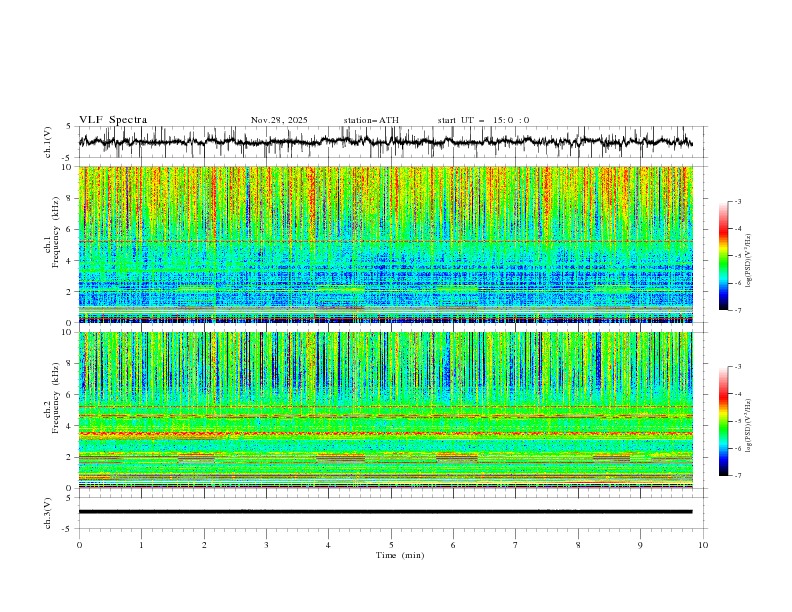
Task: Click the "VLF Spectra" plot title
Action: click(x=113, y=120)
